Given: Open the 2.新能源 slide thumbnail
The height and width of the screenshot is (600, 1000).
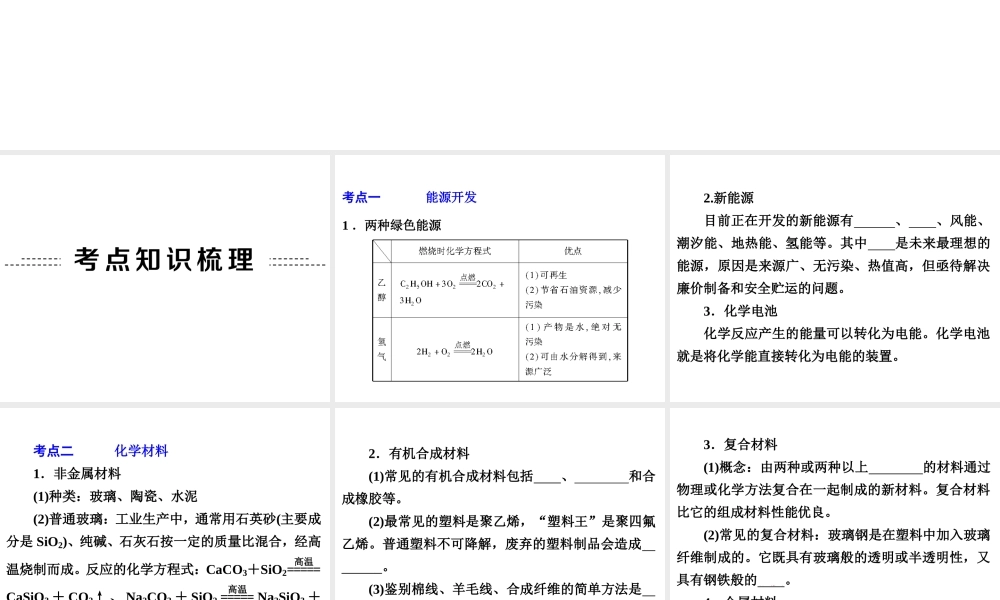Looking at the screenshot, I should (x=835, y=278).
